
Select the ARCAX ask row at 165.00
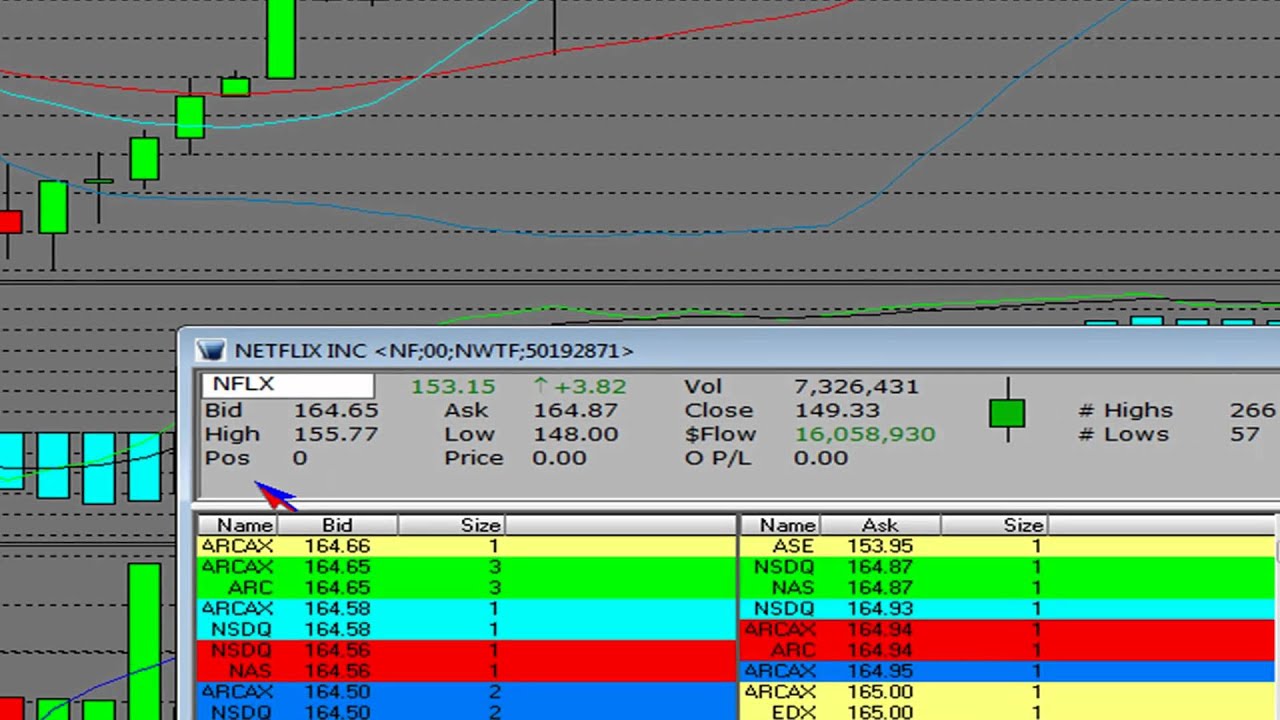click(1009, 693)
